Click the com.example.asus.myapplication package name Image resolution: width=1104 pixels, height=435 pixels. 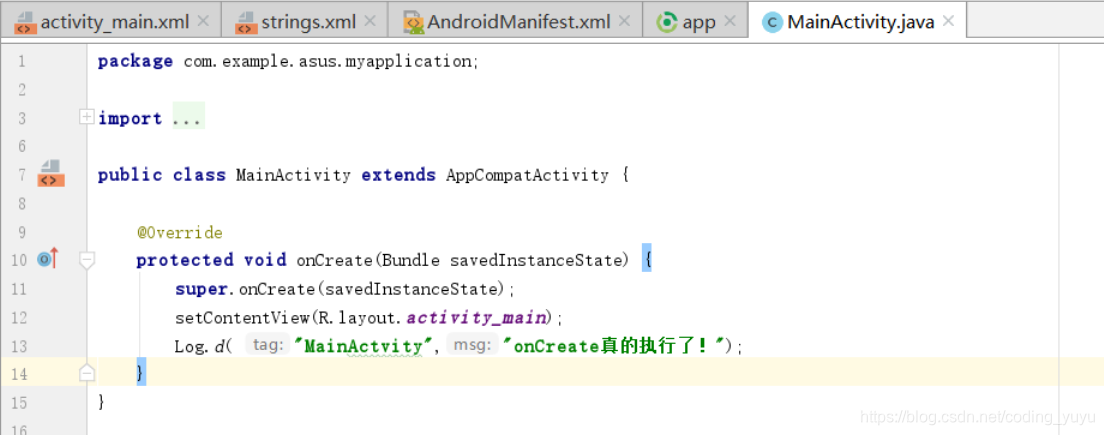tap(328, 61)
